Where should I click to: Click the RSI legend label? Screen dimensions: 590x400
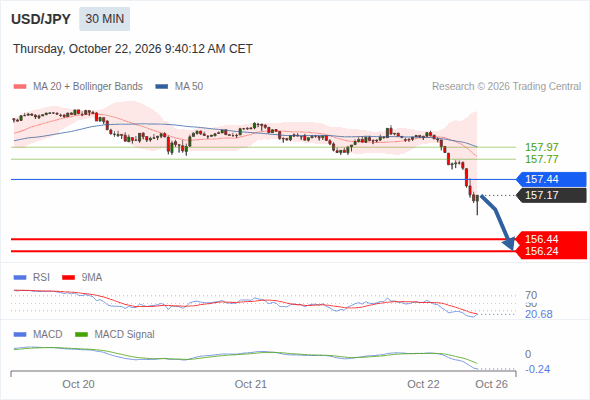pyautogui.click(x=41, y=278)
